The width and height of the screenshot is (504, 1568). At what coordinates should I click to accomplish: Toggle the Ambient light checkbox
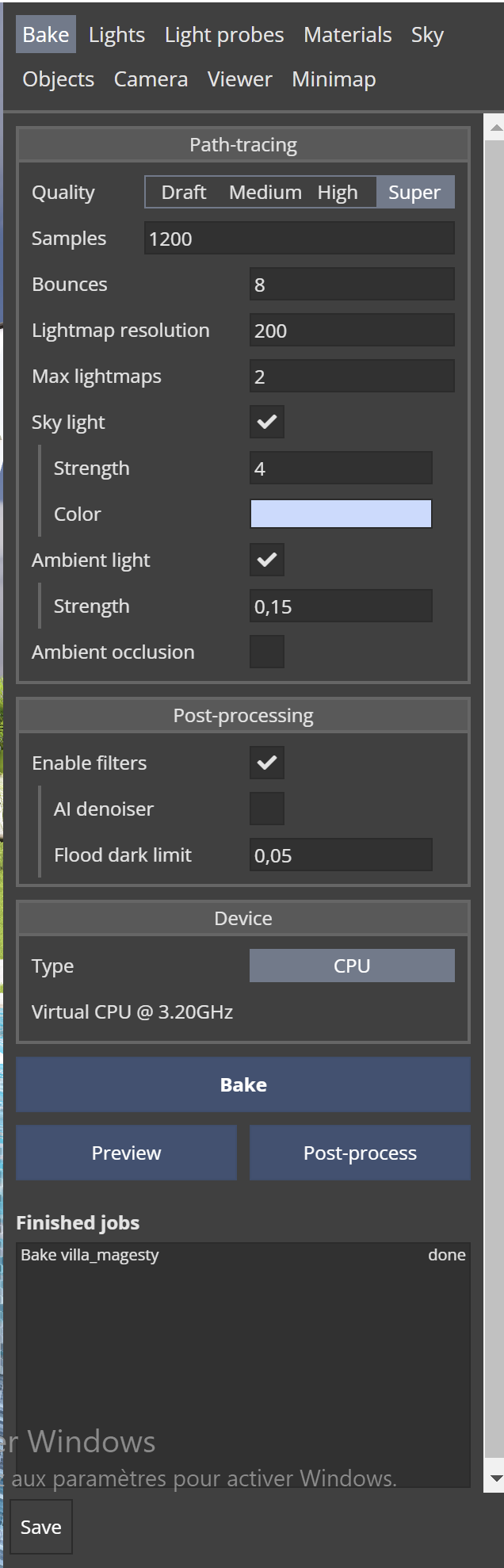pyautogui.click(x=267, y=560)
